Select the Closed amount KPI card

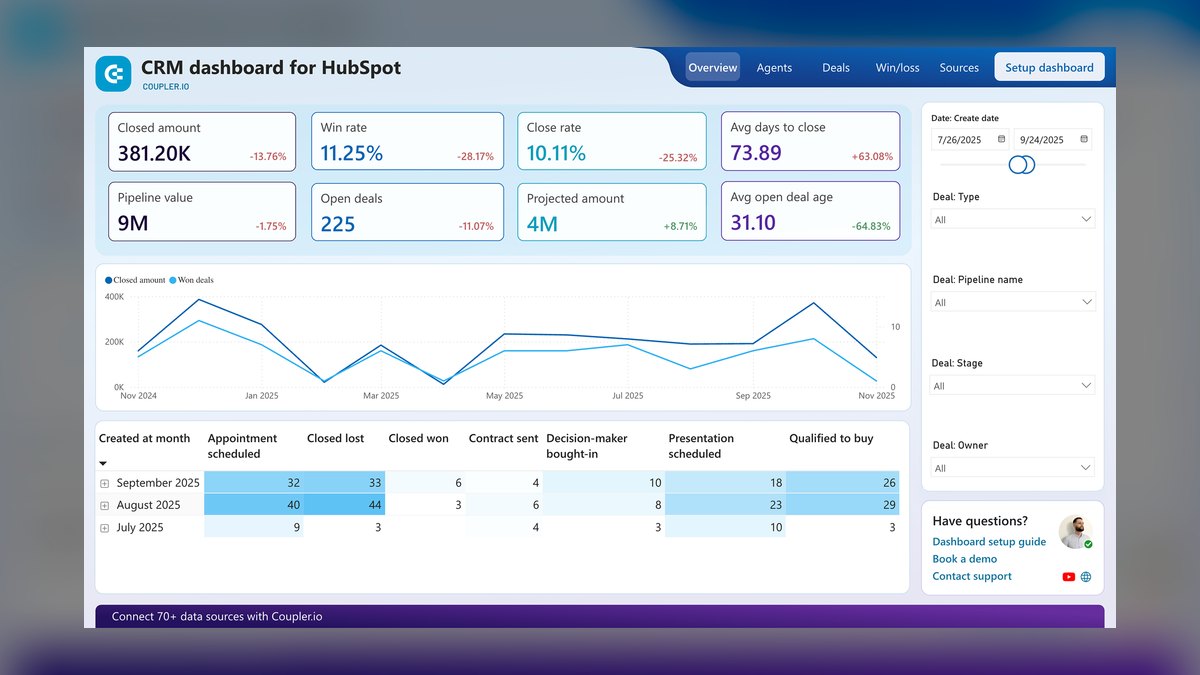coord(202,142)
